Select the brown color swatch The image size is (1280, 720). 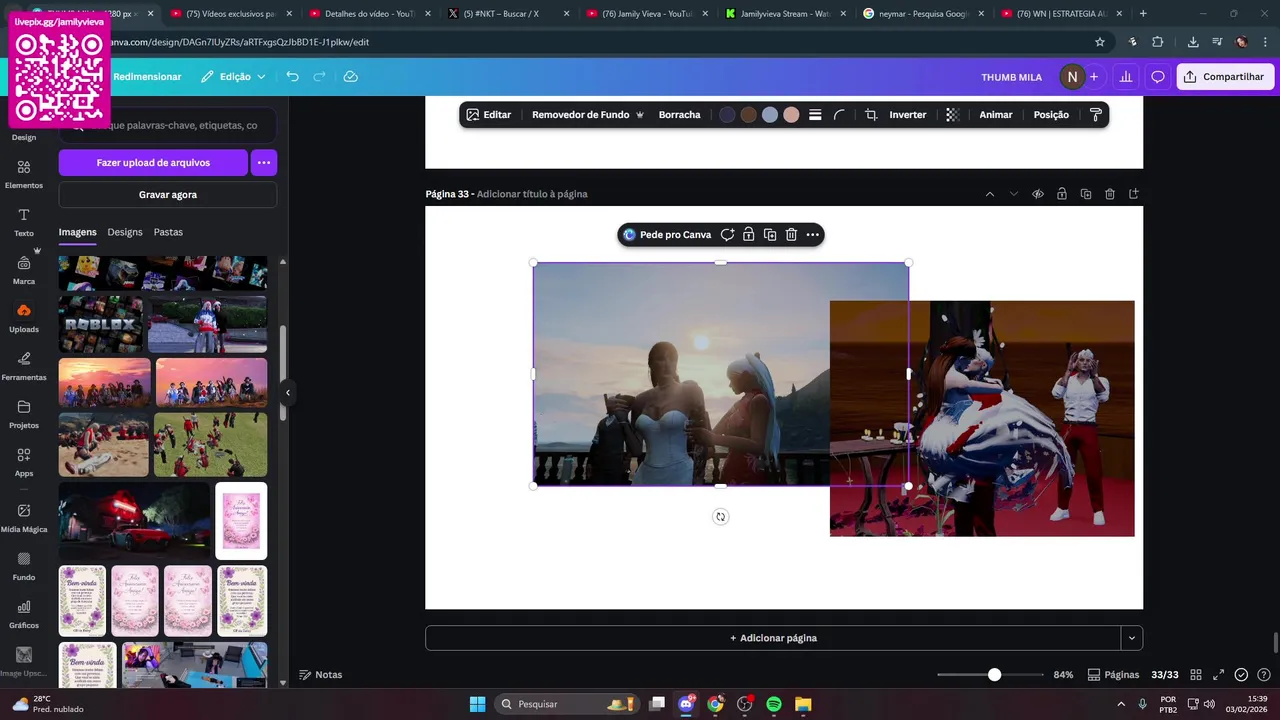tap(748, 115)
